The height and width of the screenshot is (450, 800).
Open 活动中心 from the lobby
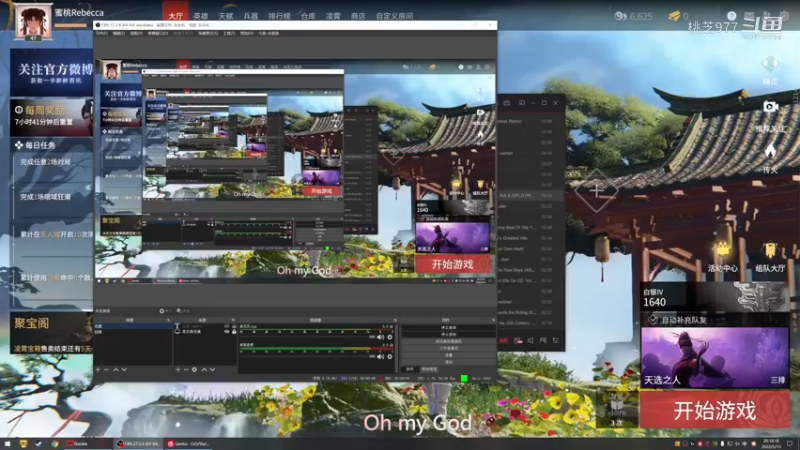[x=722, y=257]
